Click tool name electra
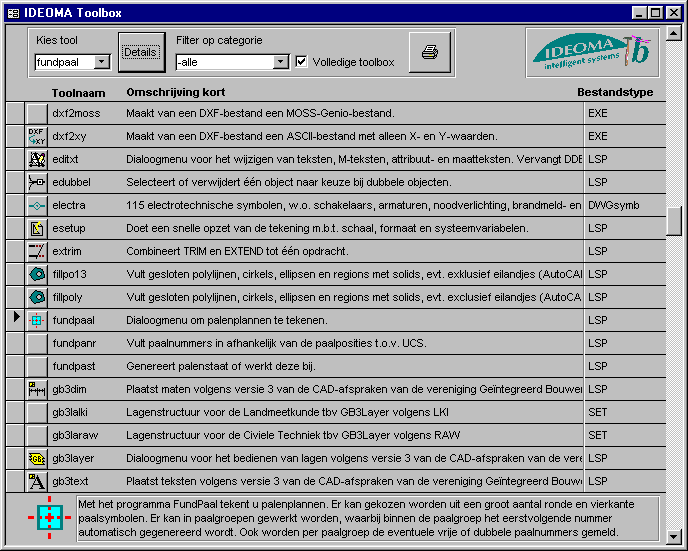This screenshot has width=688, height=551. tap(69, 205)
